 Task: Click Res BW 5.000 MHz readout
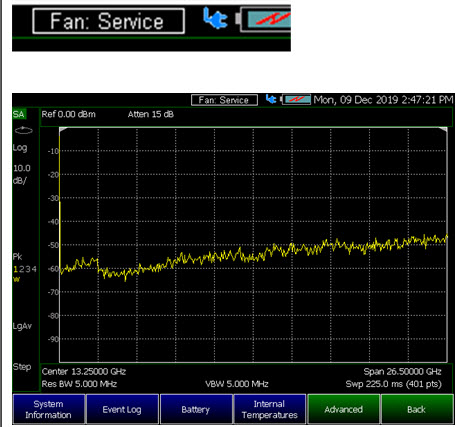coord(79,384)
